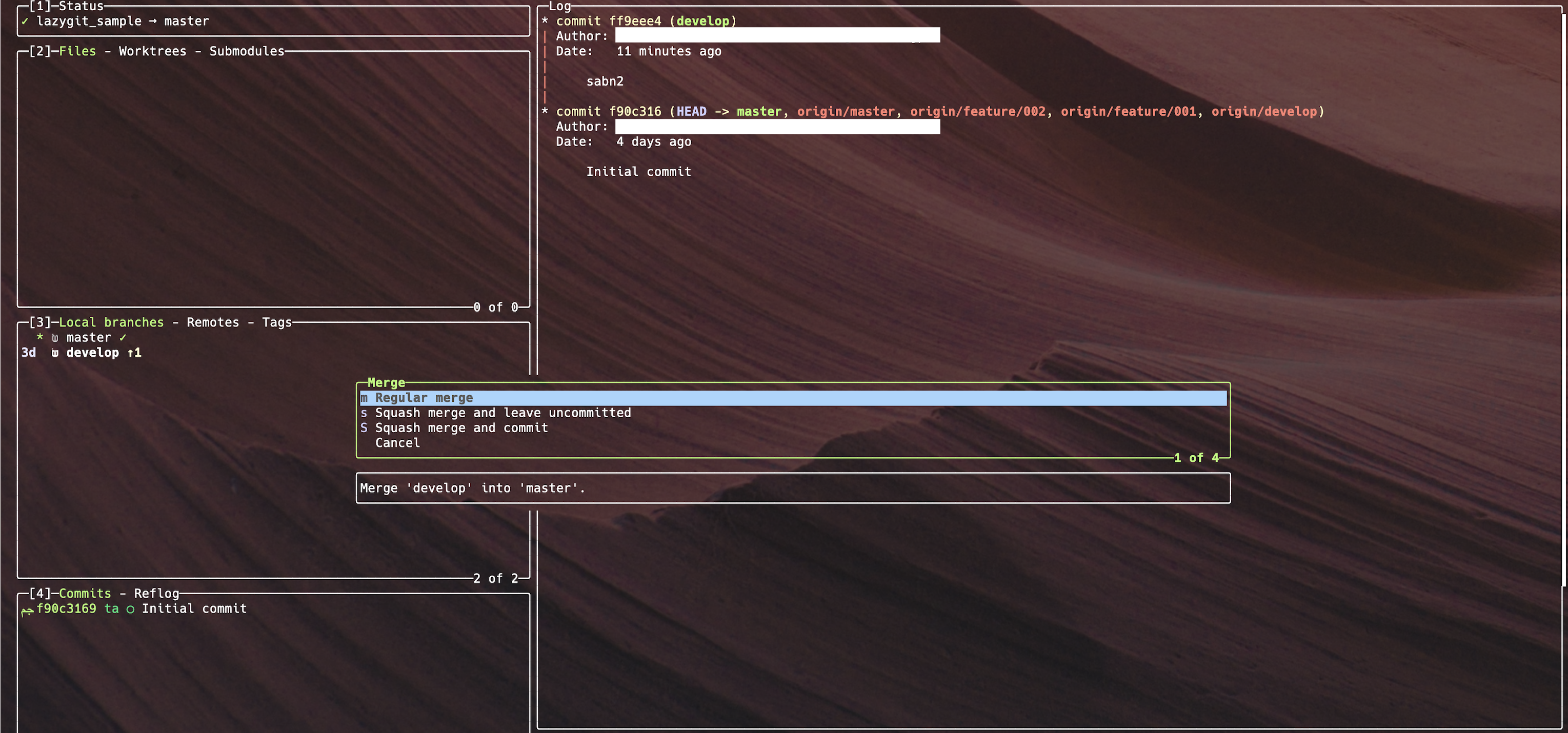Viewport: 1568px width, 733px height.
Task: Switch to Reflog tab
Action: pos(156,594)
